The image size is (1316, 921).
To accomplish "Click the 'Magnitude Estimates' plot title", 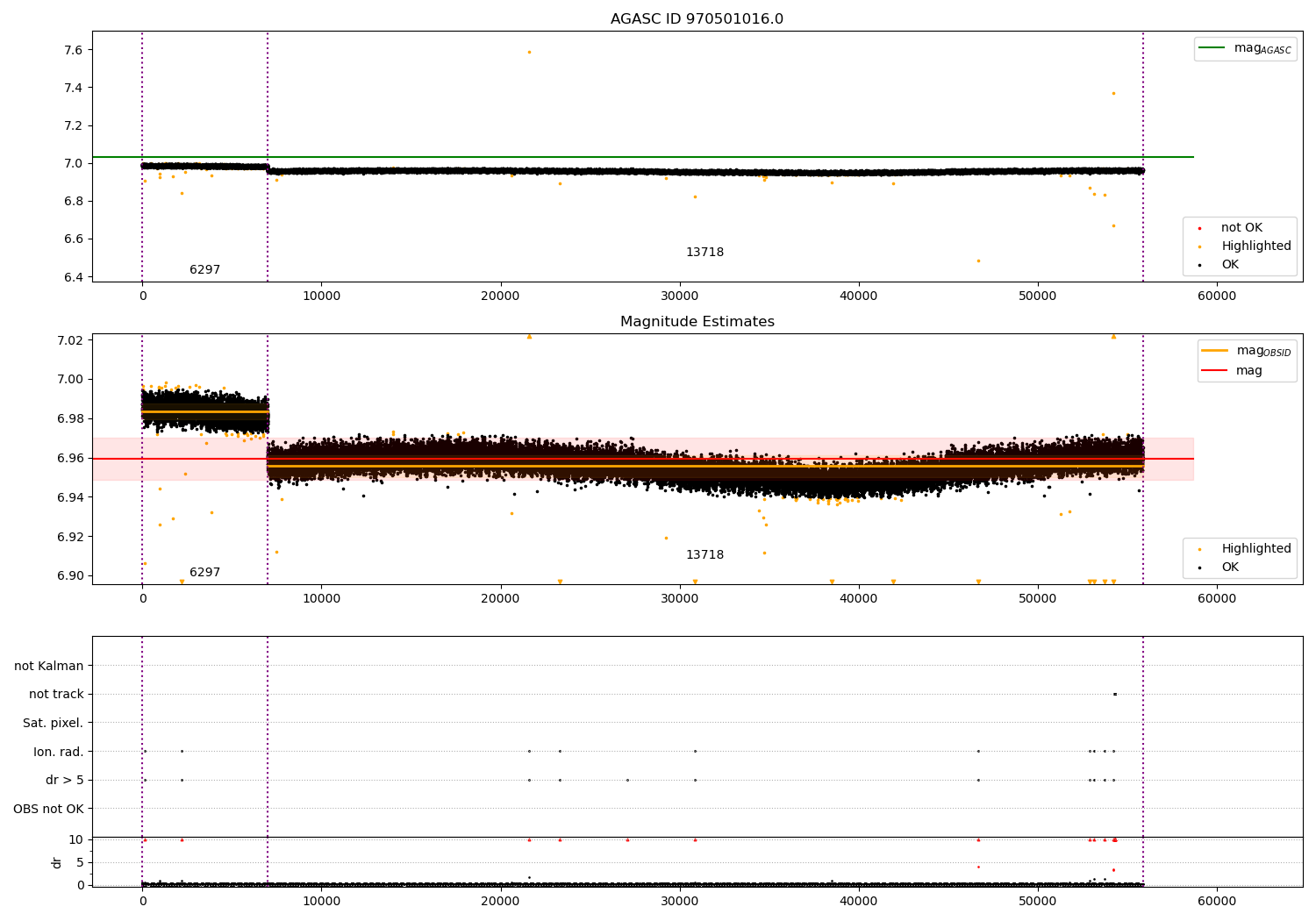I will [697, 322].
